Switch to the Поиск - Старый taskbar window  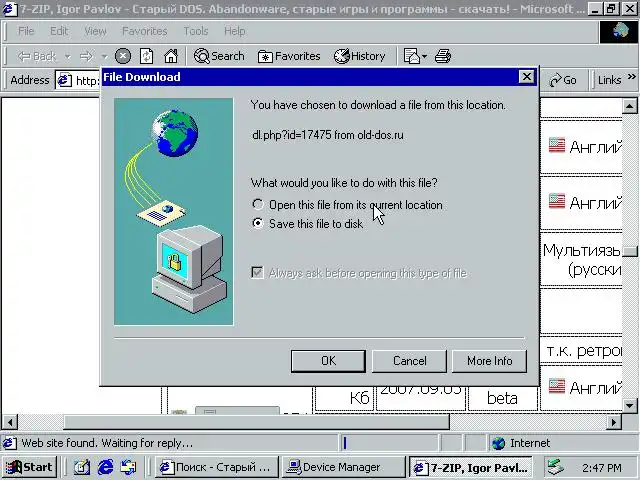tap(217, 467)
